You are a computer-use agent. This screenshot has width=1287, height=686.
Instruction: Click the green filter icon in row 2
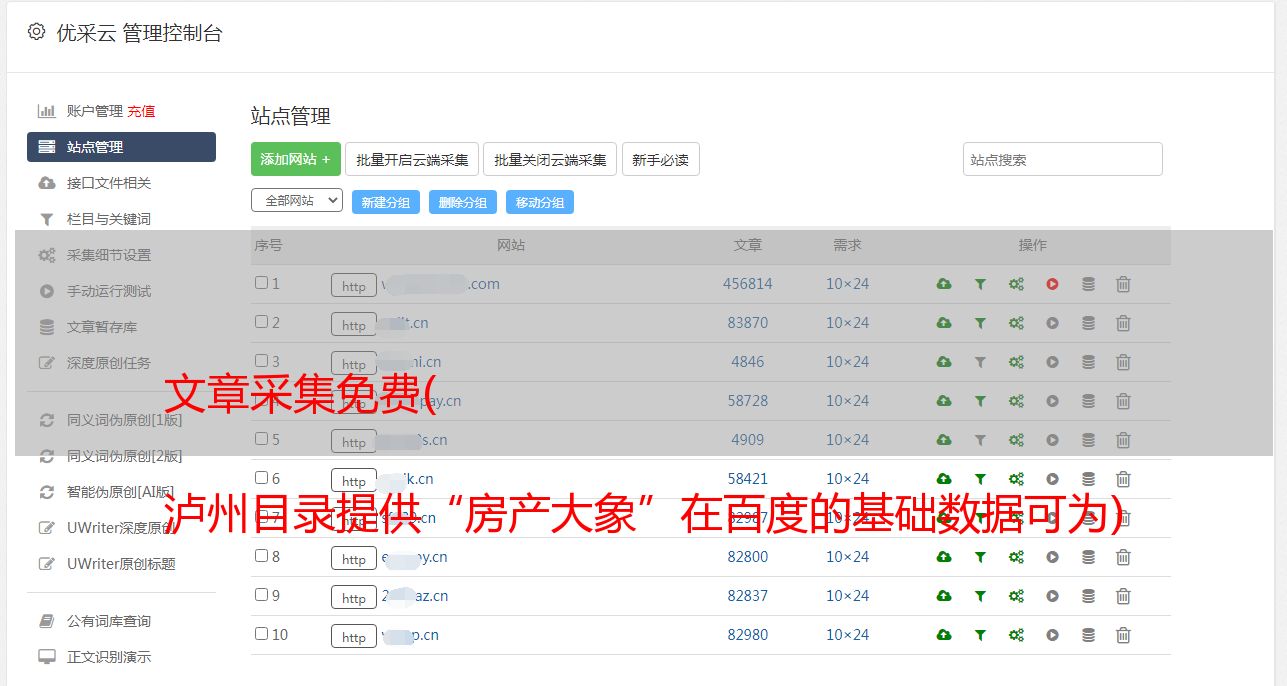pos(980,323)
